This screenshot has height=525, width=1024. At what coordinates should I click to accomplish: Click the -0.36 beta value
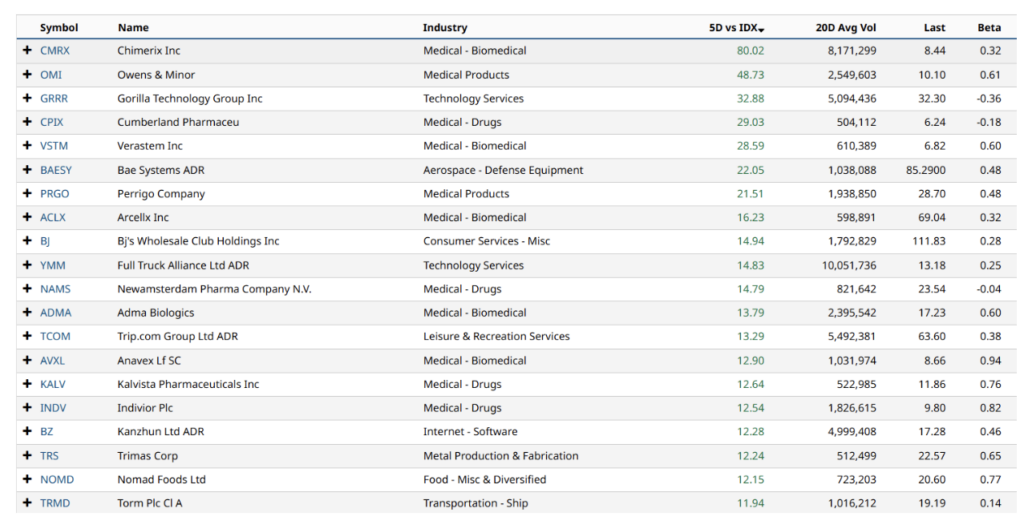pos(989,99)
